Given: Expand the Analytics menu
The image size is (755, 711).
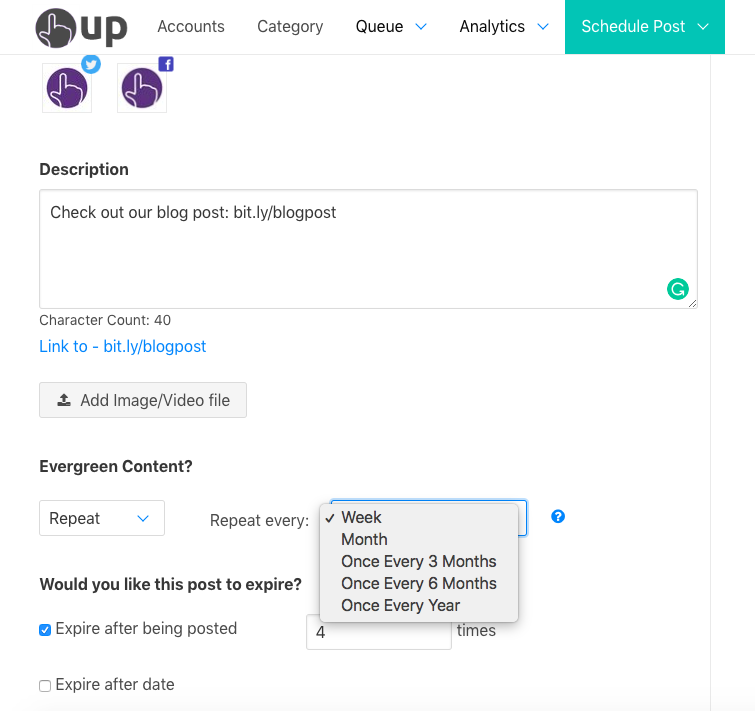Looking at the screenshot, I should coord(504,27).
